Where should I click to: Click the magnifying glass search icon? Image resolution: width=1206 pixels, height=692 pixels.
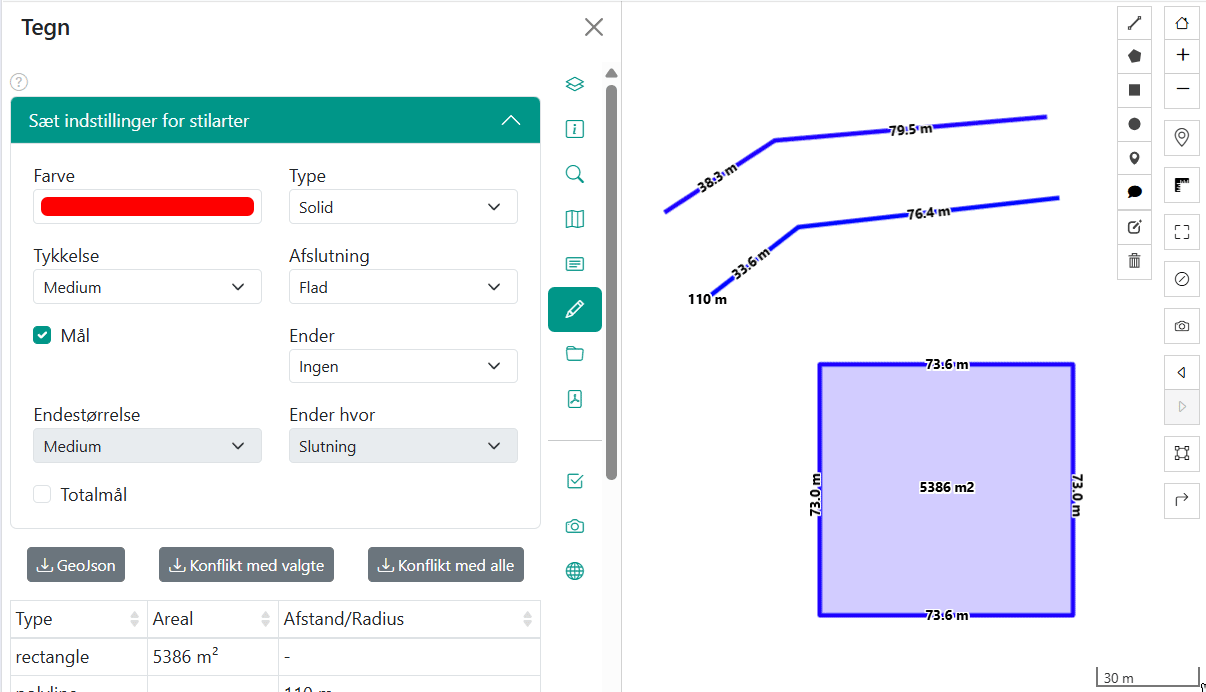(x=574, y=174)
